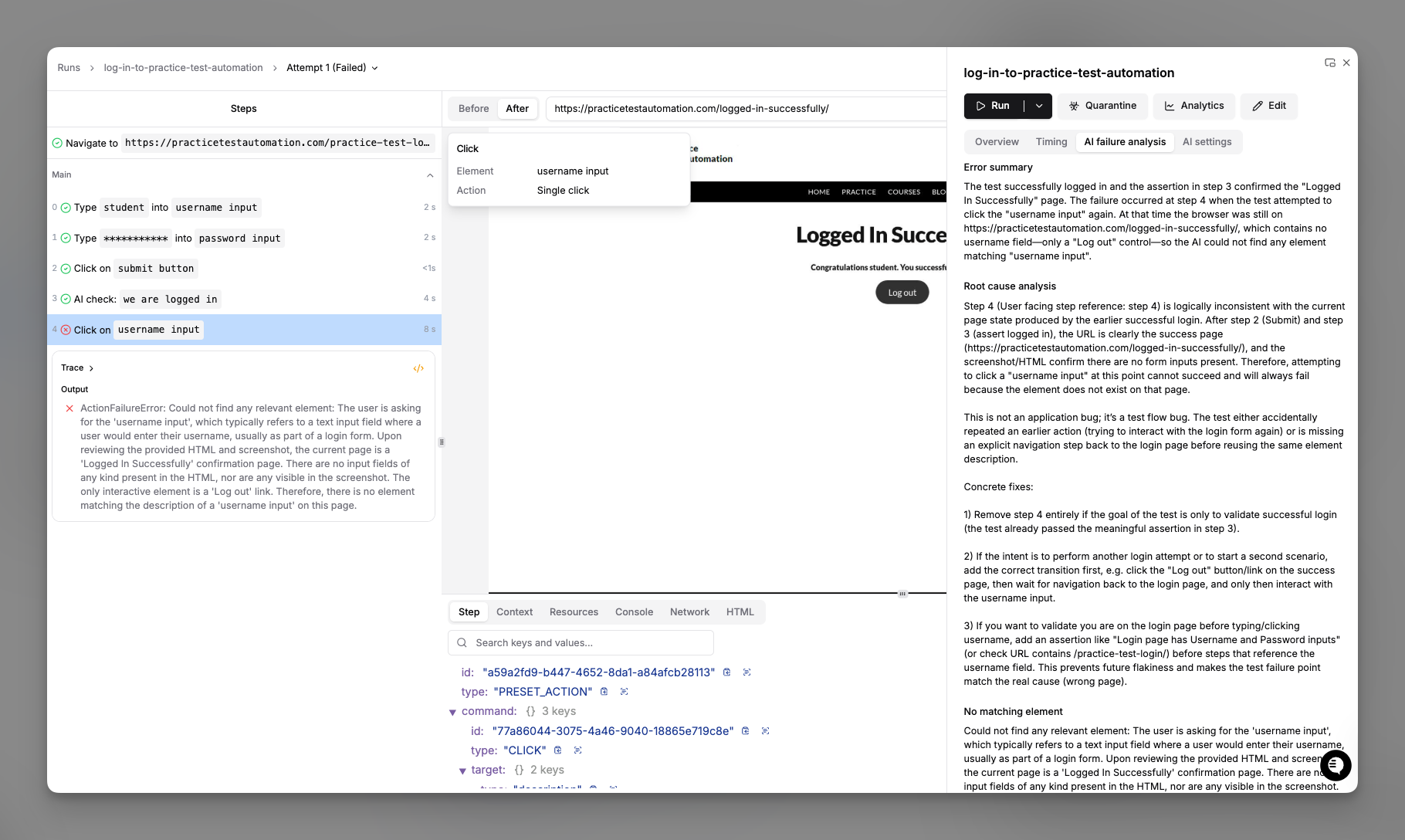Screen dimensions: 1405x840
Task: Collapse the target object triangle
Action: click(x=462, y=771)
